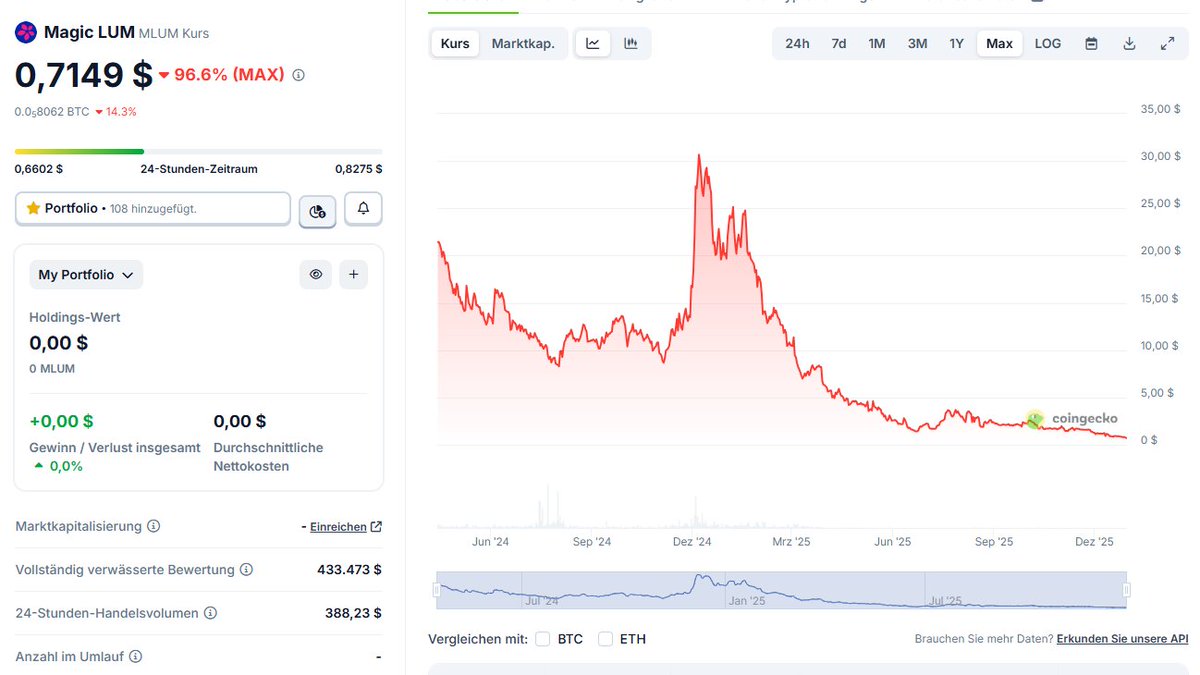Switch to candlestick chart view icon

pyautogui.click(x=631, y=44)
